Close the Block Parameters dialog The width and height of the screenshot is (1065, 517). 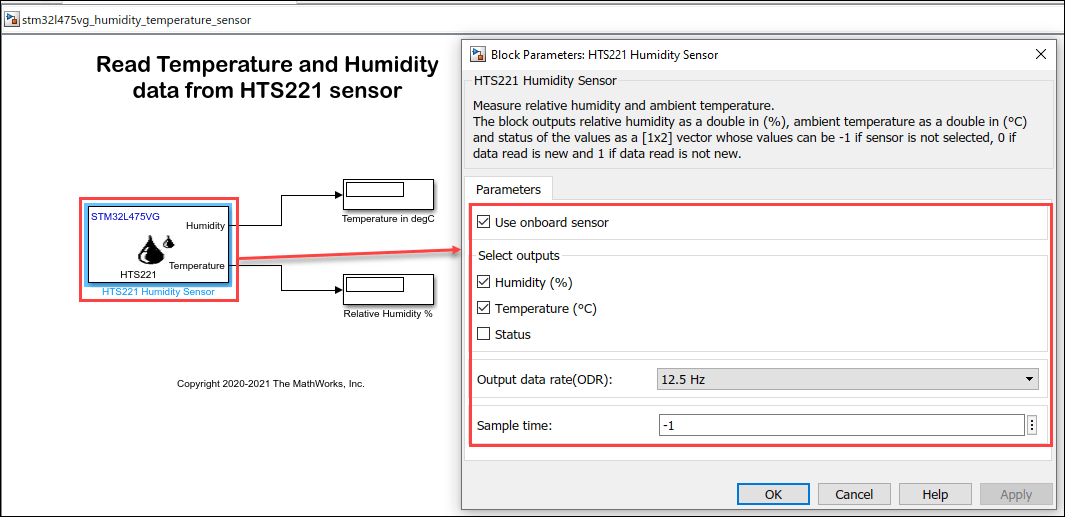point(1042,54)
